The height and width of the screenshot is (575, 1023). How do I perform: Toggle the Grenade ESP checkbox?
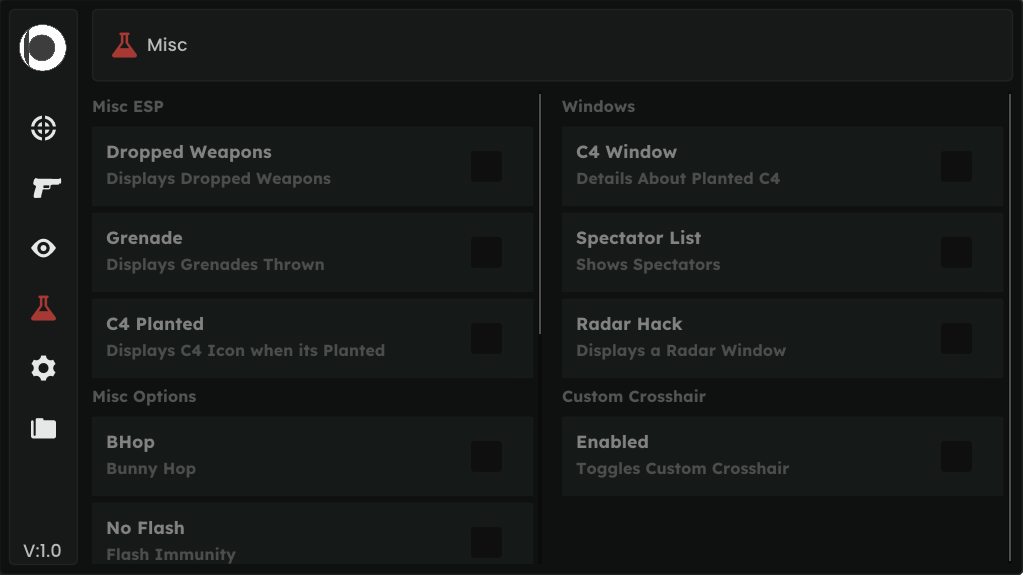point(486,253)
